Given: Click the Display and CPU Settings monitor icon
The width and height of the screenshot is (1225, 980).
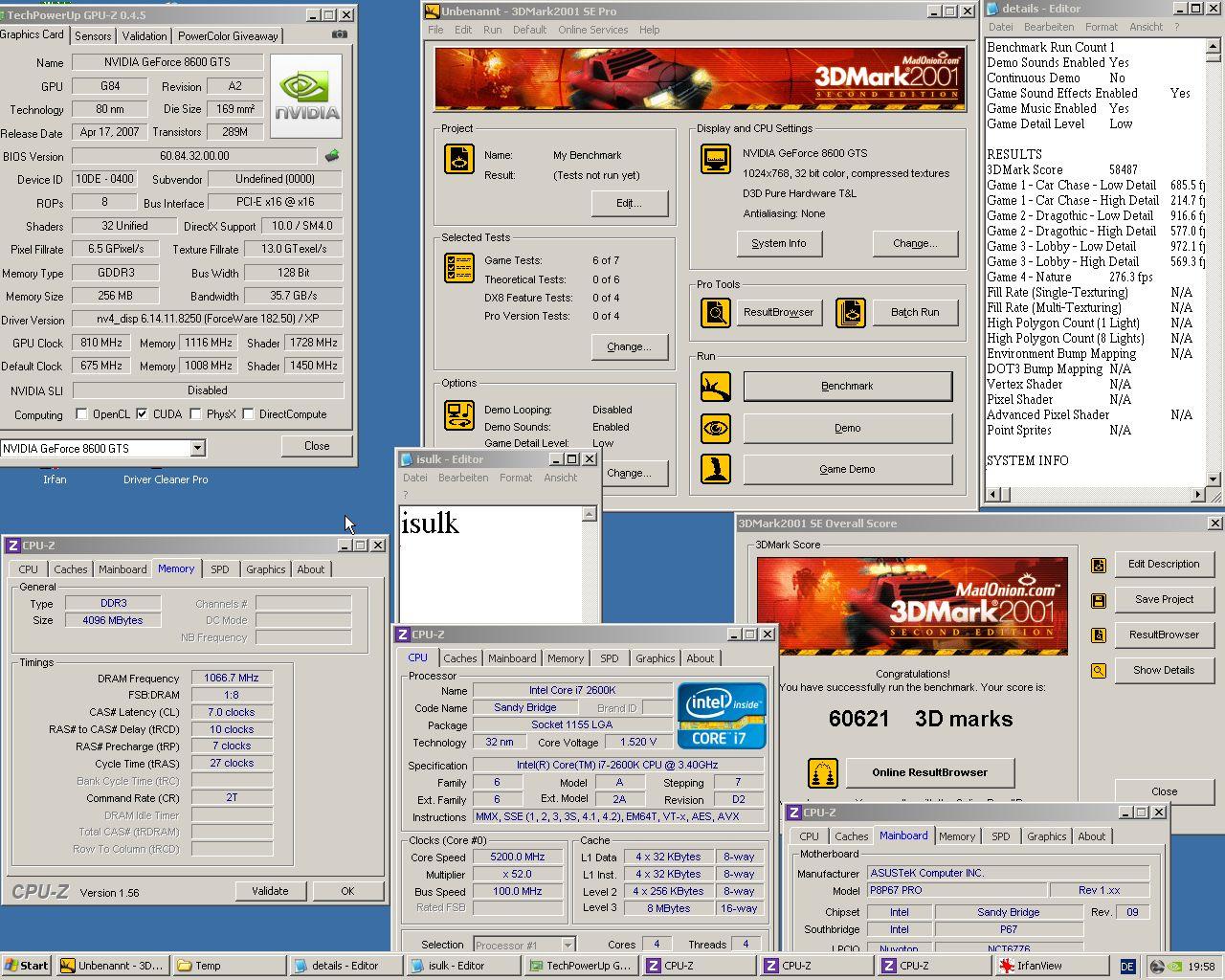Looking at the screenshot, I should pyautogui.click(x=716, y=159).
